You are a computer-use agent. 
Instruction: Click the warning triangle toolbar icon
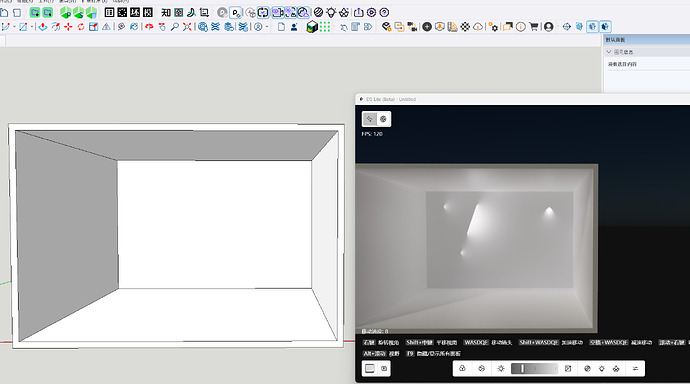click(x=106, y=27)
